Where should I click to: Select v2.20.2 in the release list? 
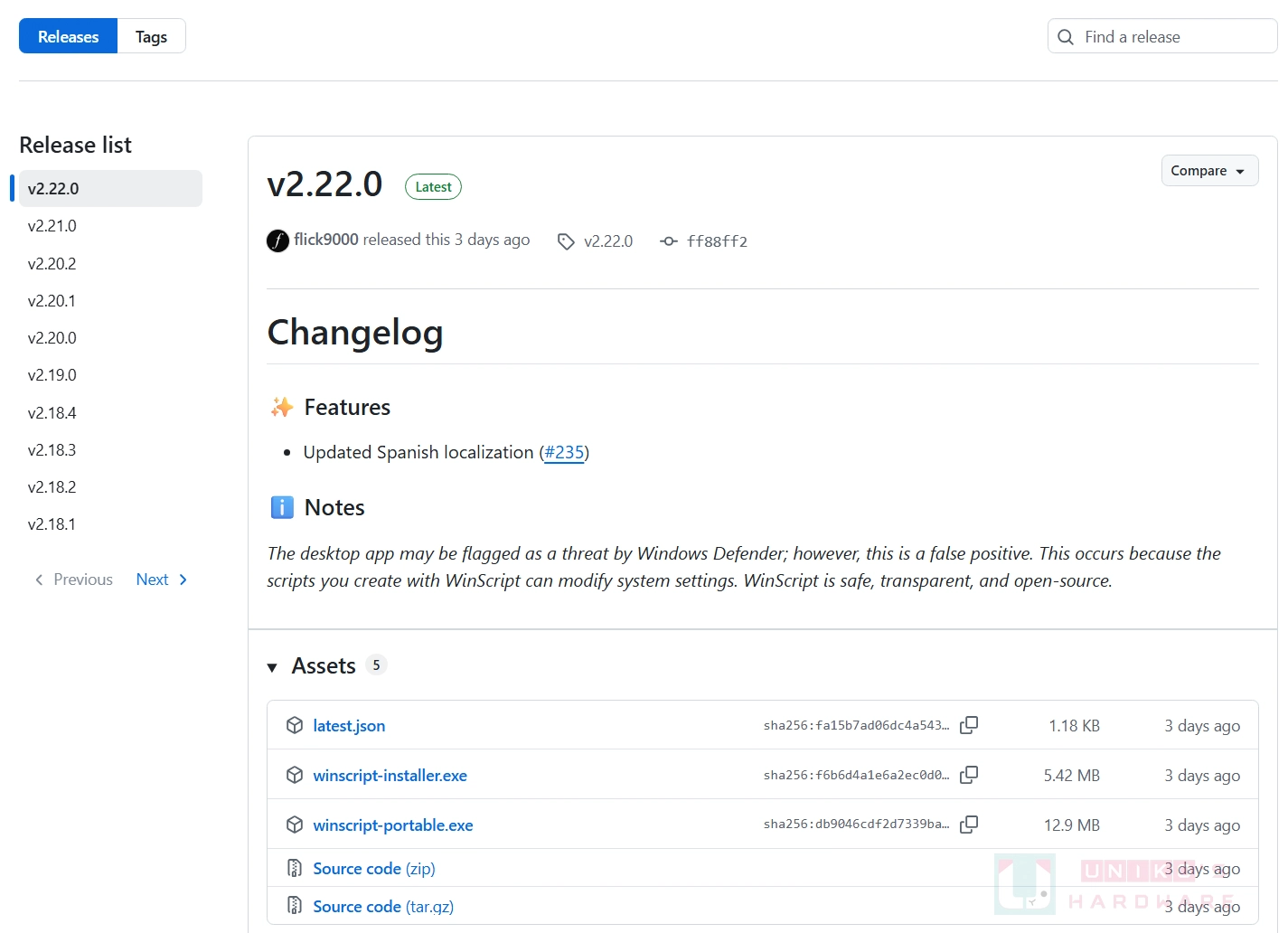coord(52,263)
